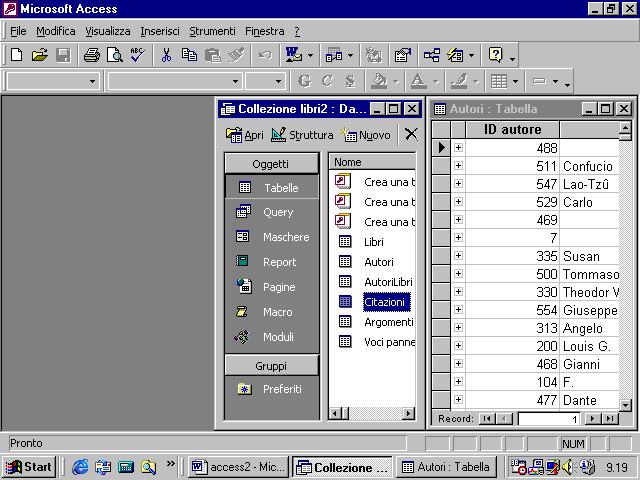Click the delete X icon in database window
The height and width of the screenshot is (480, 640).
tap(411, 134)
